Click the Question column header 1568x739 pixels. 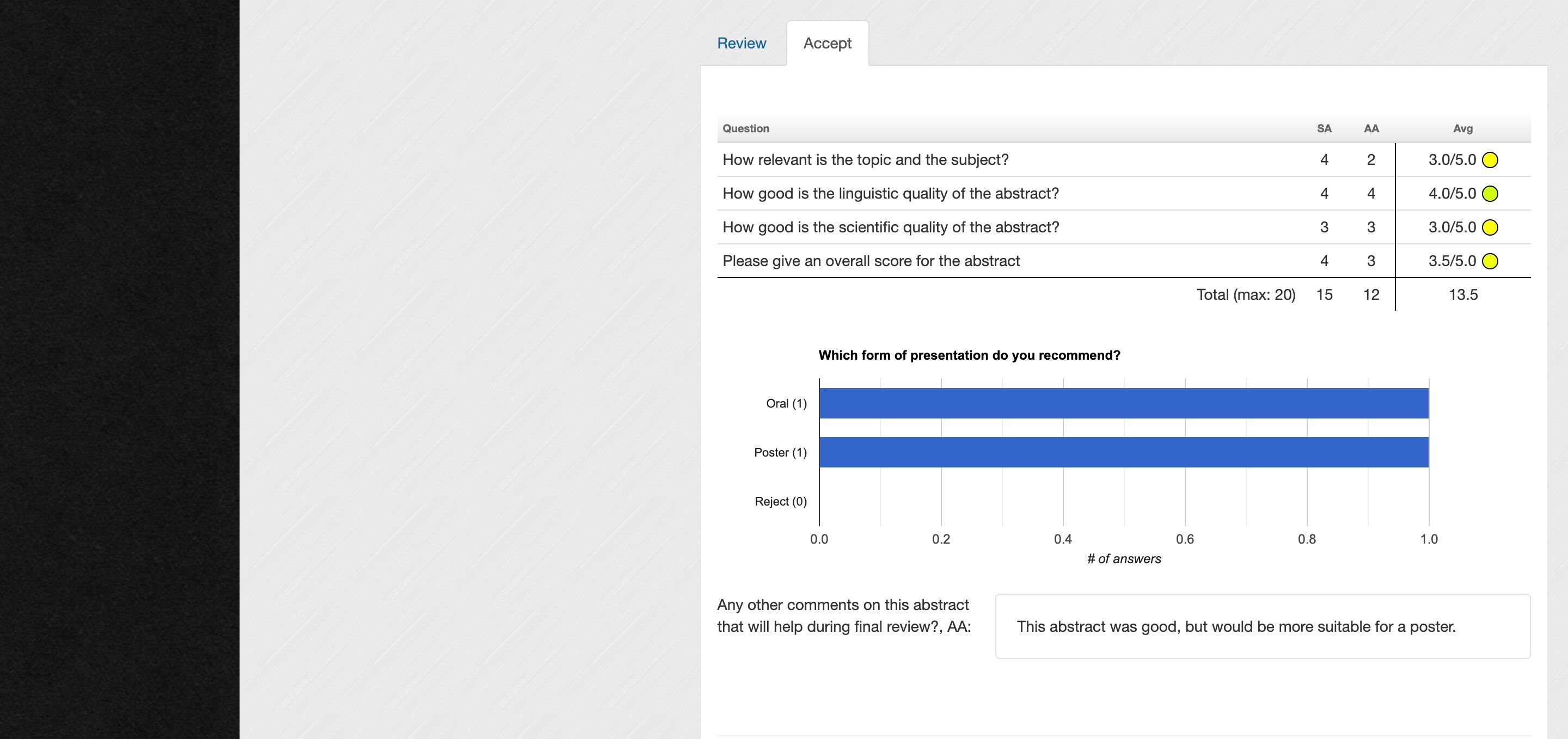746,128
